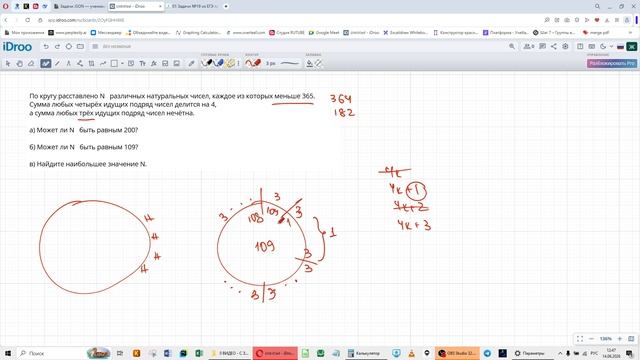The width and height of the screenshot is (640, 360).
Task: Toggle the dark mode moon icon
Action: pos(603,47)
